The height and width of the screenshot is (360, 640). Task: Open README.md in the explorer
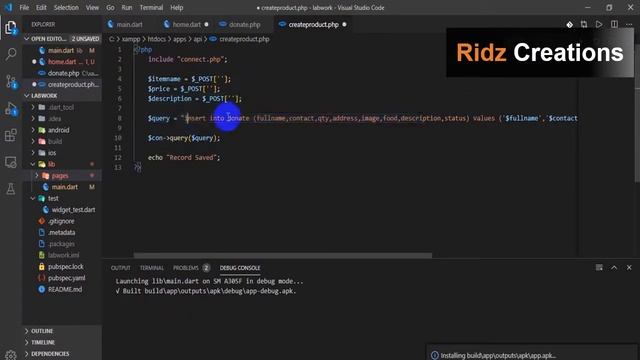(x=62, y=289)
